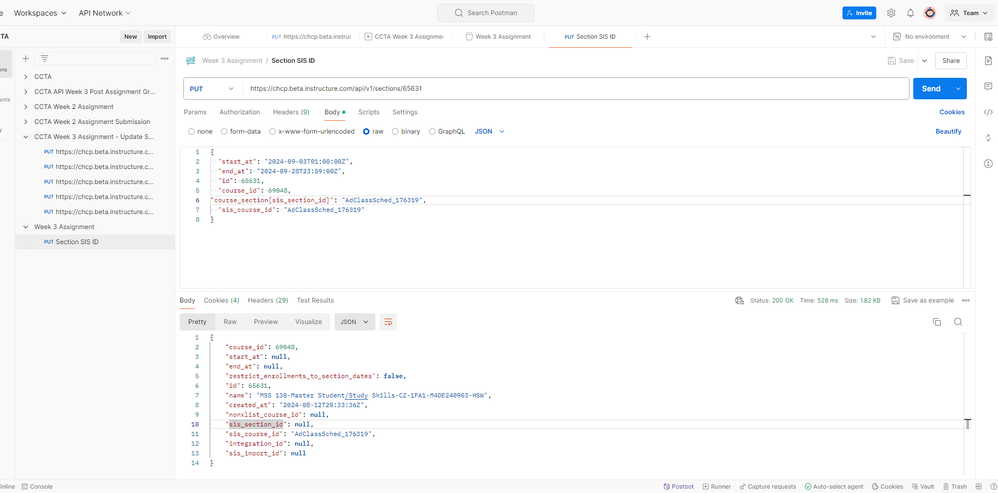
Task: Open the Runner from status bar
Action: pyautogui.click(x=716, y=487)
